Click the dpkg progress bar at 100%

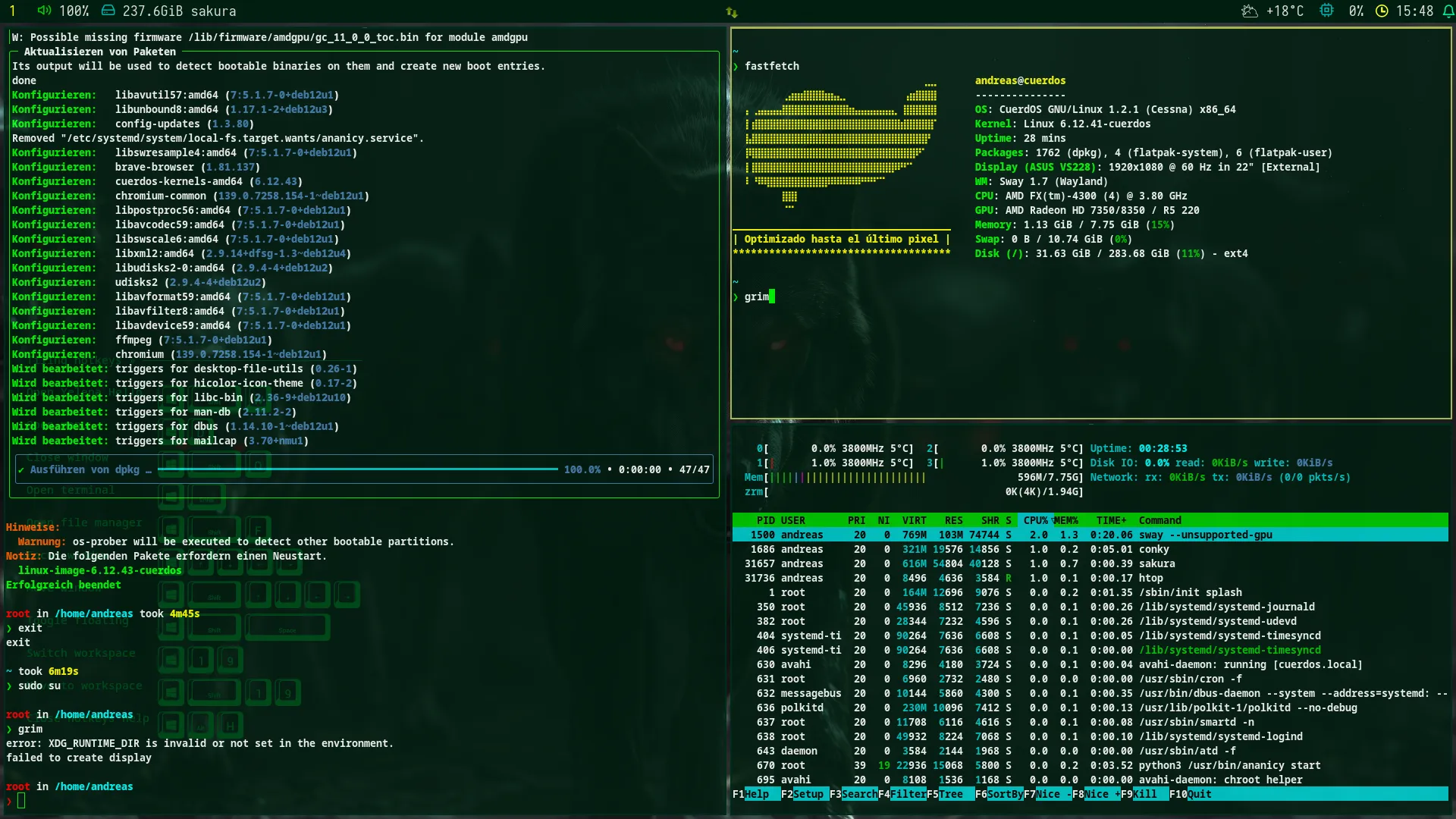pyautogui.click(x=357, y=469)
